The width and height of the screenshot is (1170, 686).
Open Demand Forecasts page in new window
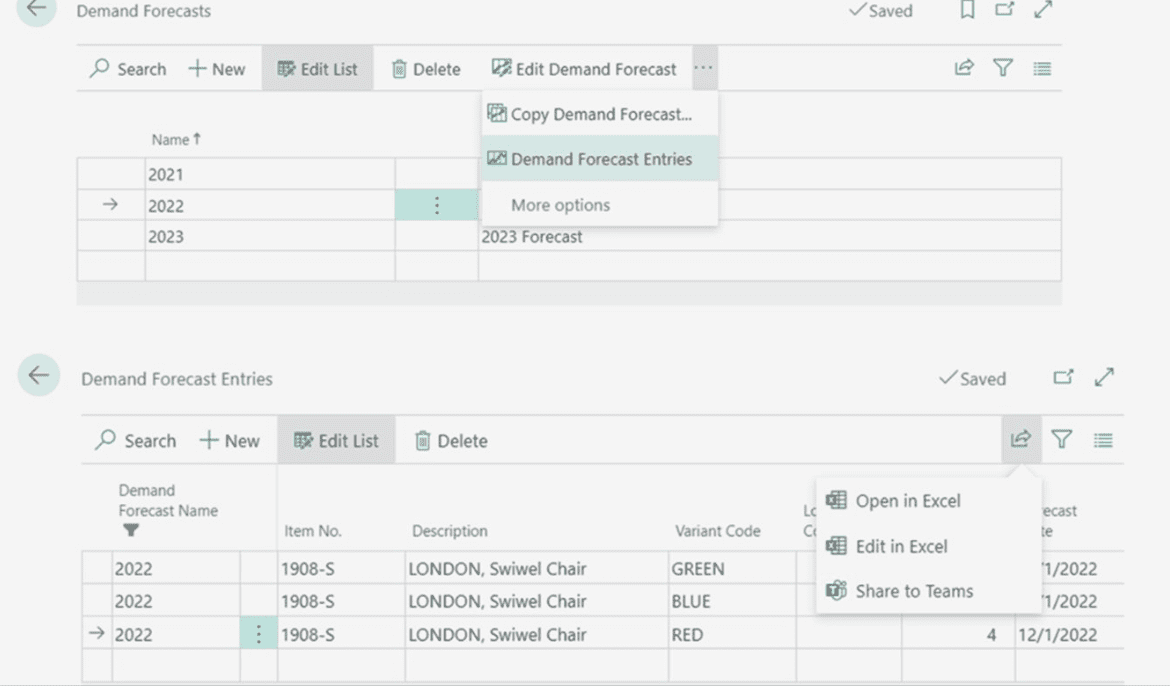pyautogui.click(x=1004, y=11)
